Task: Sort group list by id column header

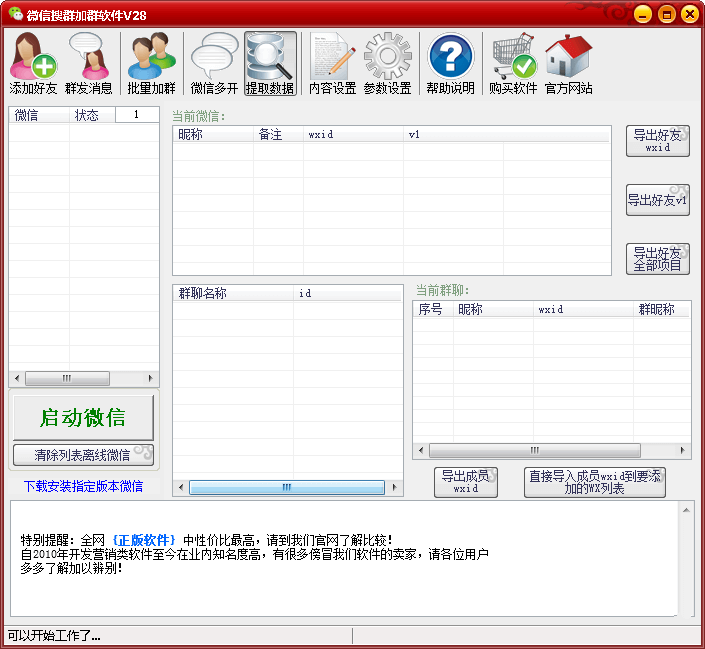Action: [348, 293]
